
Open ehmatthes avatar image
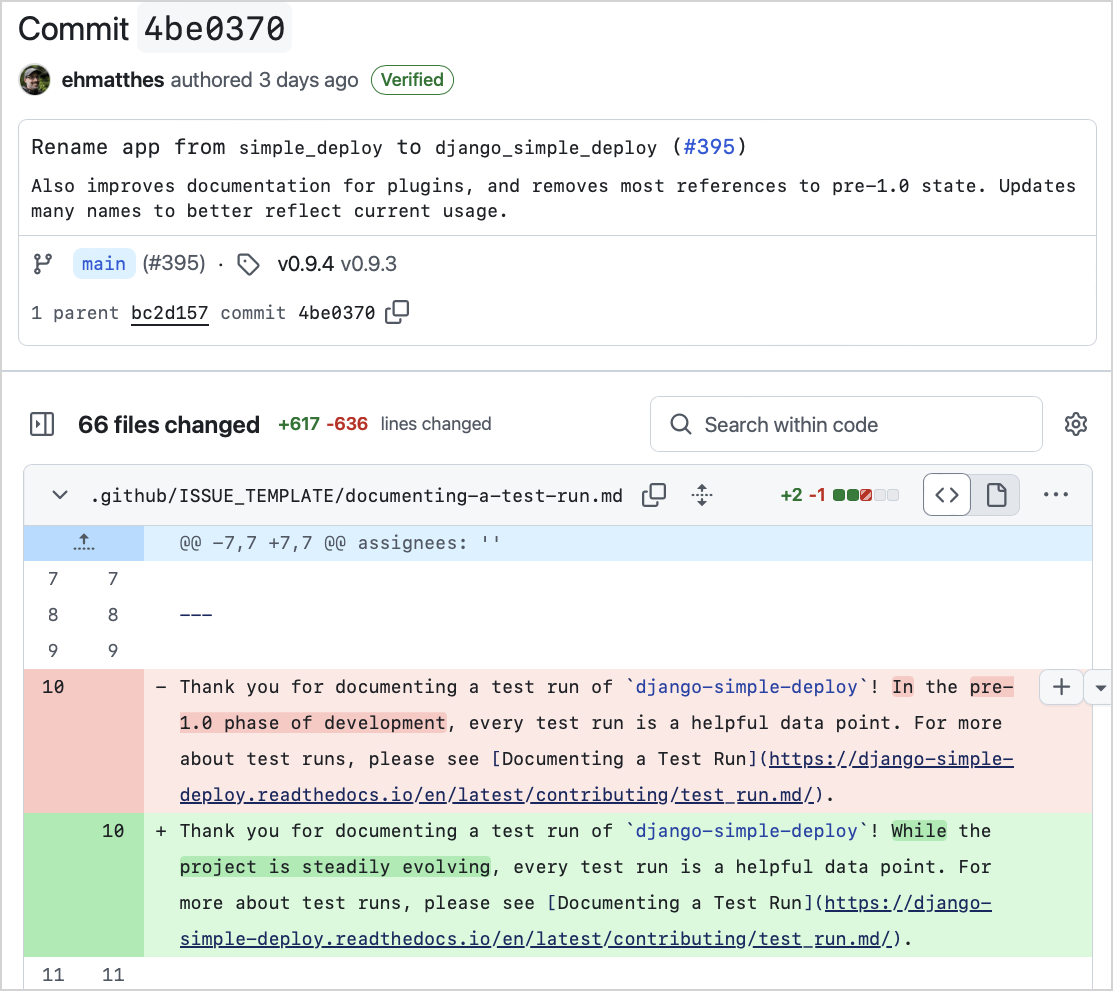point(34,80)
